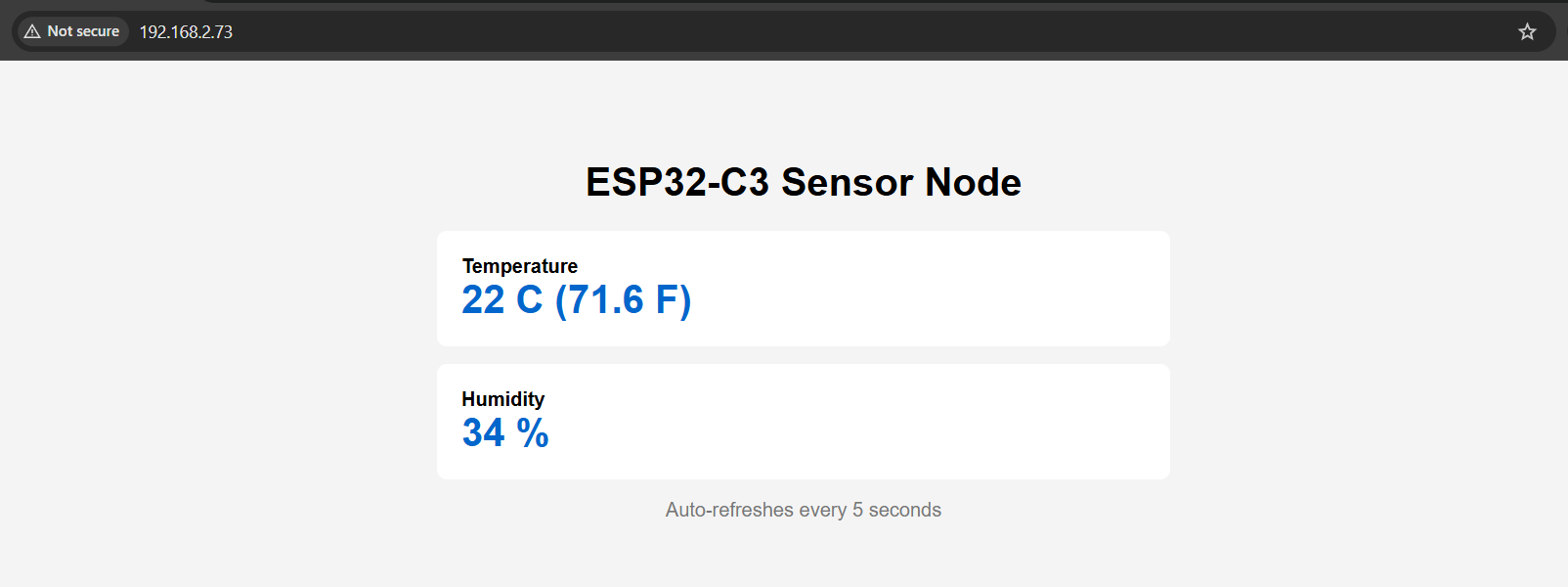Click the empty area of the address bar

(x=831, y=32)
